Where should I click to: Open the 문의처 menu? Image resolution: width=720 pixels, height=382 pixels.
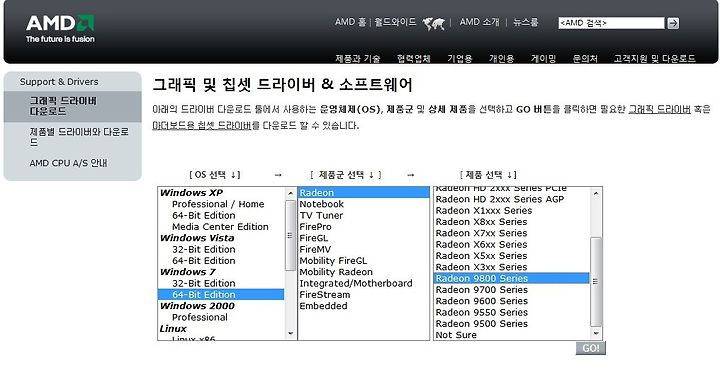click(x=585, y=58)
